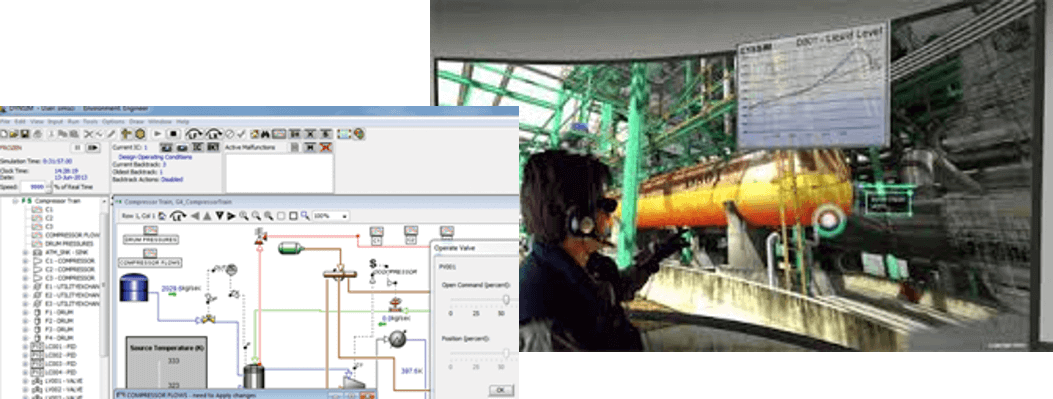Viewport: 1053px width, 399px height.
Task: Expand the F3 - DRUM tree node
Action: click(26, 330)
